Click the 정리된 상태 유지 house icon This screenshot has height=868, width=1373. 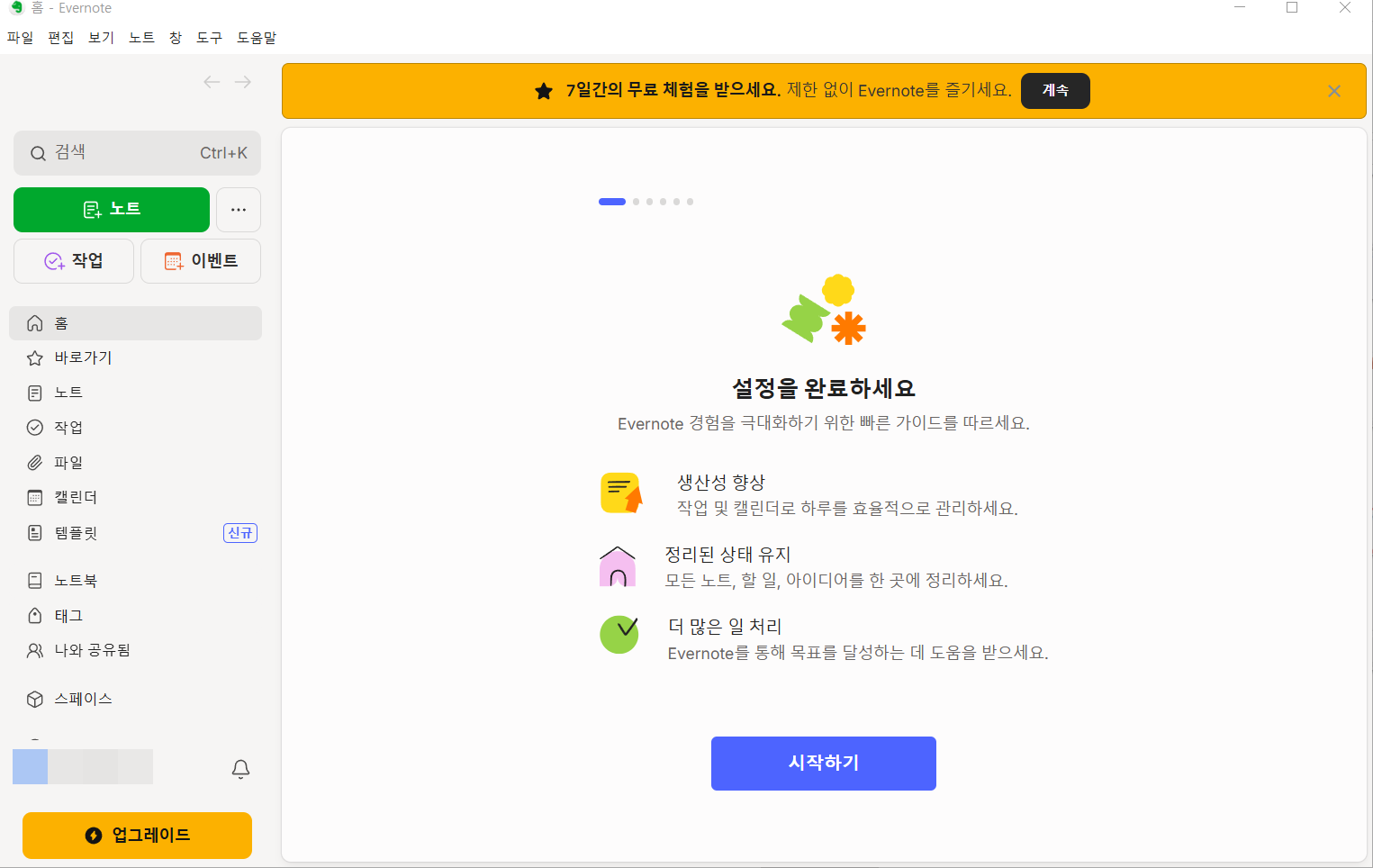(618, 566)
